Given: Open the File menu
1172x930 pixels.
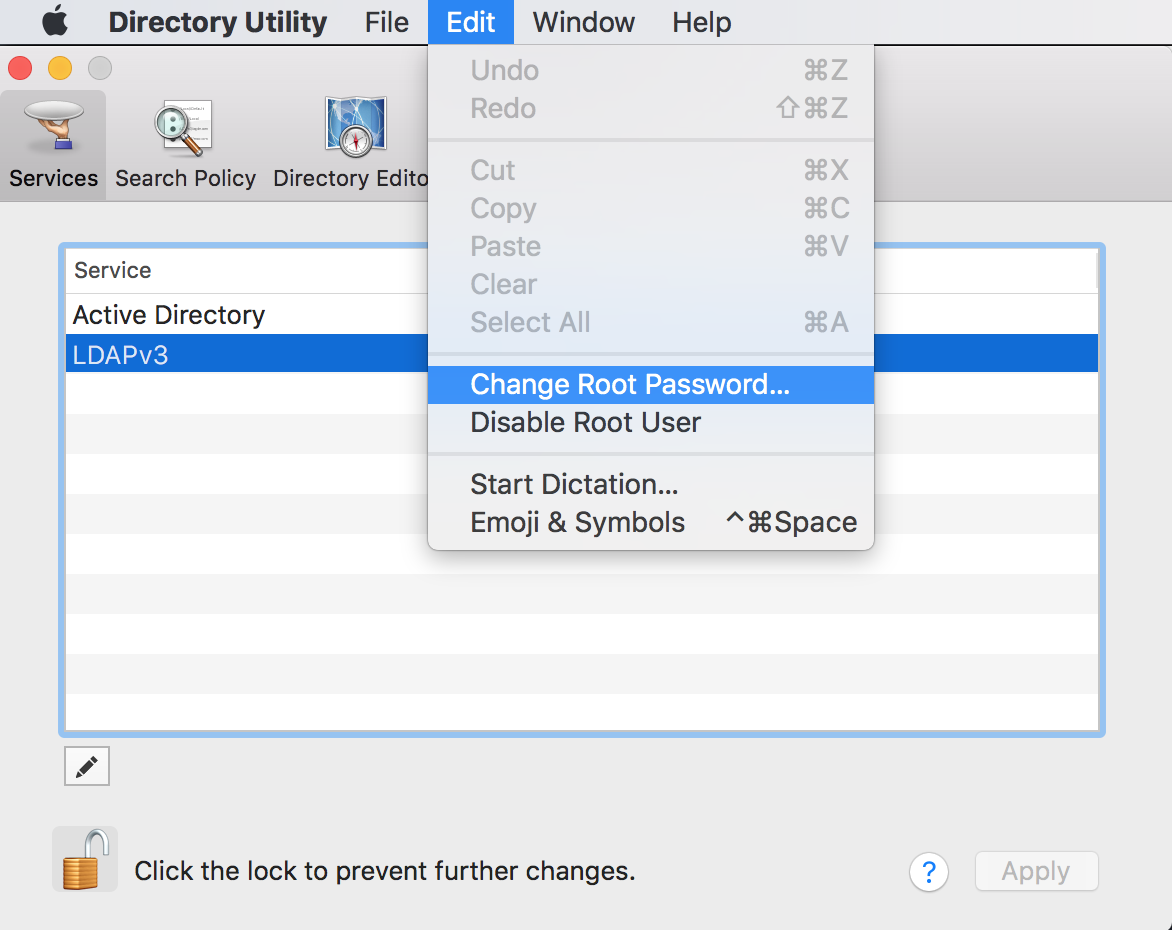Looking at the screenshot, I should 386,22.
